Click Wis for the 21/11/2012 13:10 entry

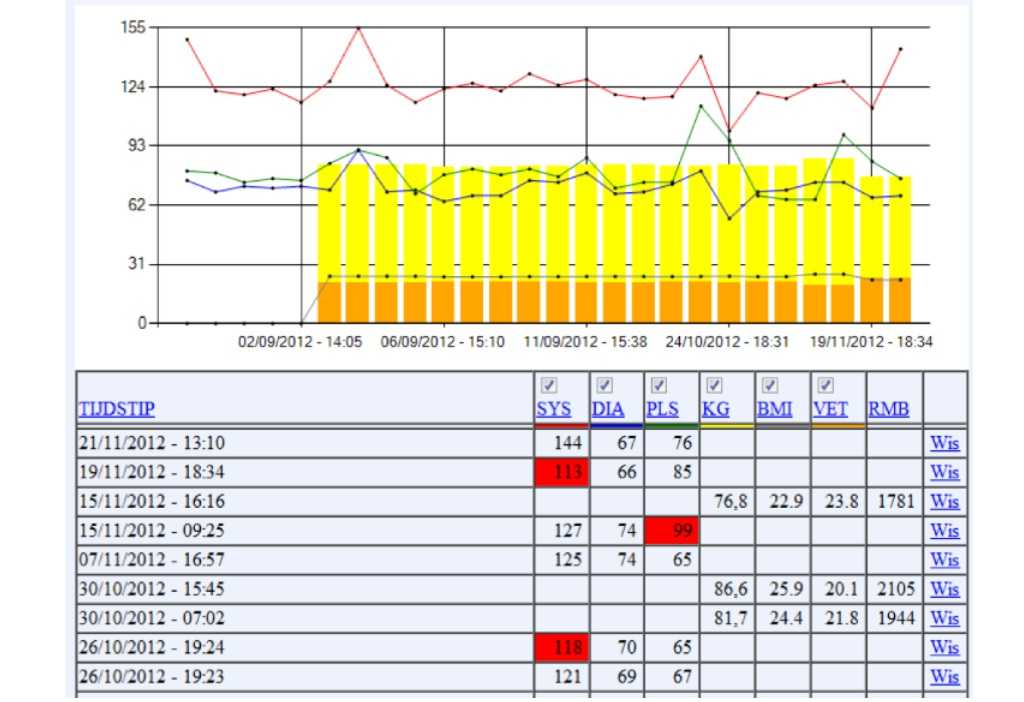point(944,443)
